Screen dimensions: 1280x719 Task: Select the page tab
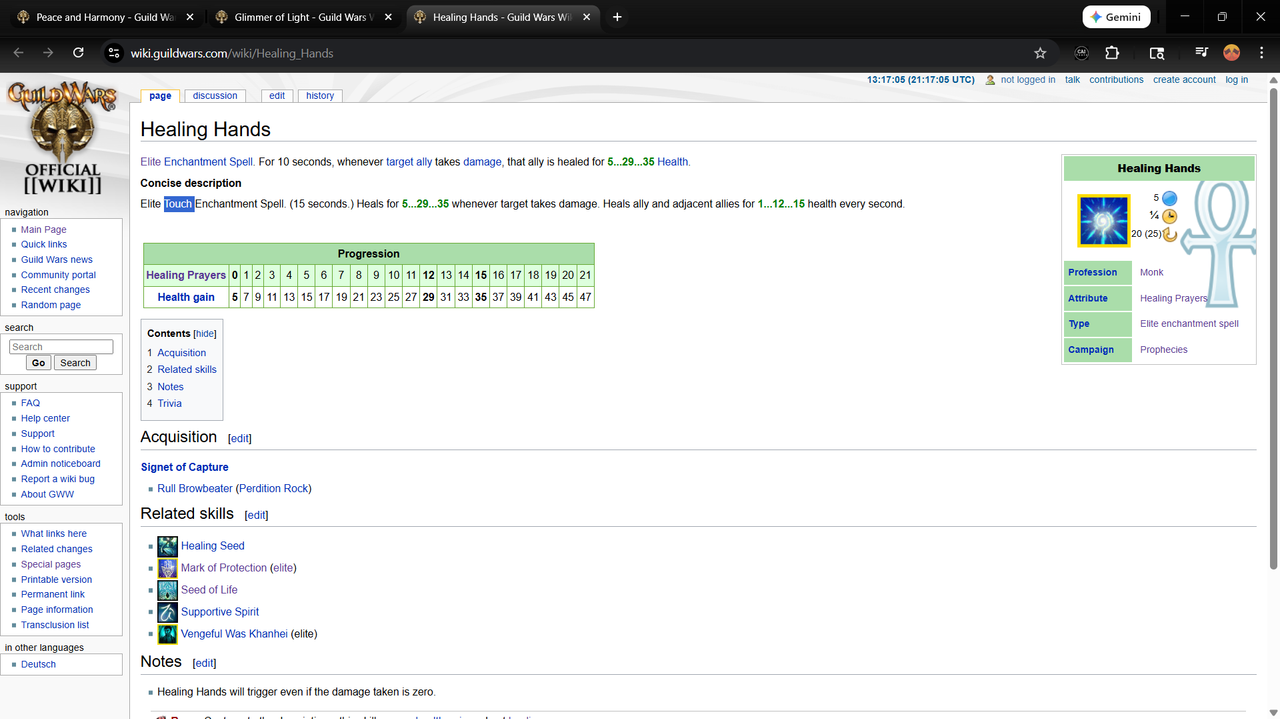coord(160,96)
